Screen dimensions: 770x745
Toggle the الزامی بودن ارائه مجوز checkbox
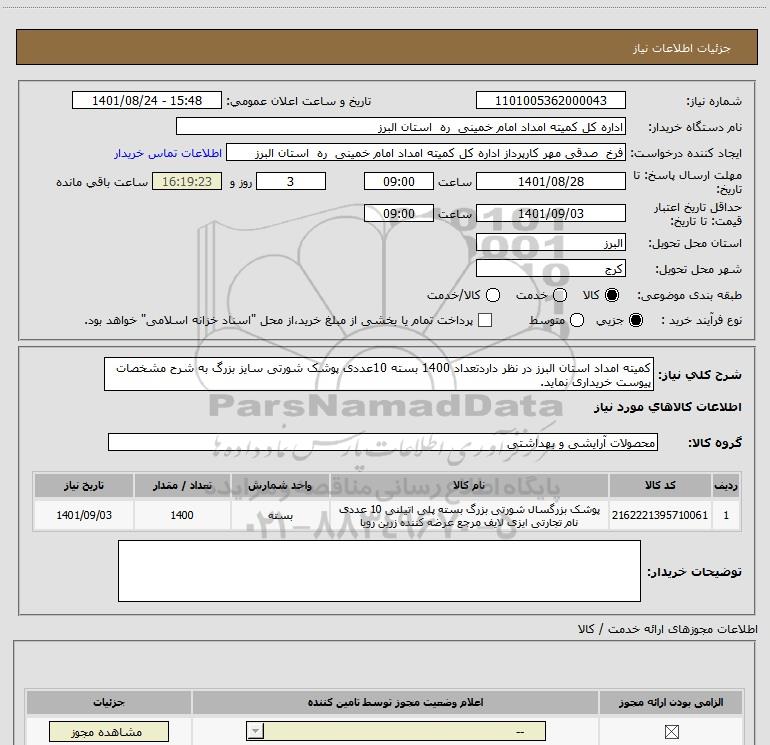(671, 732)
